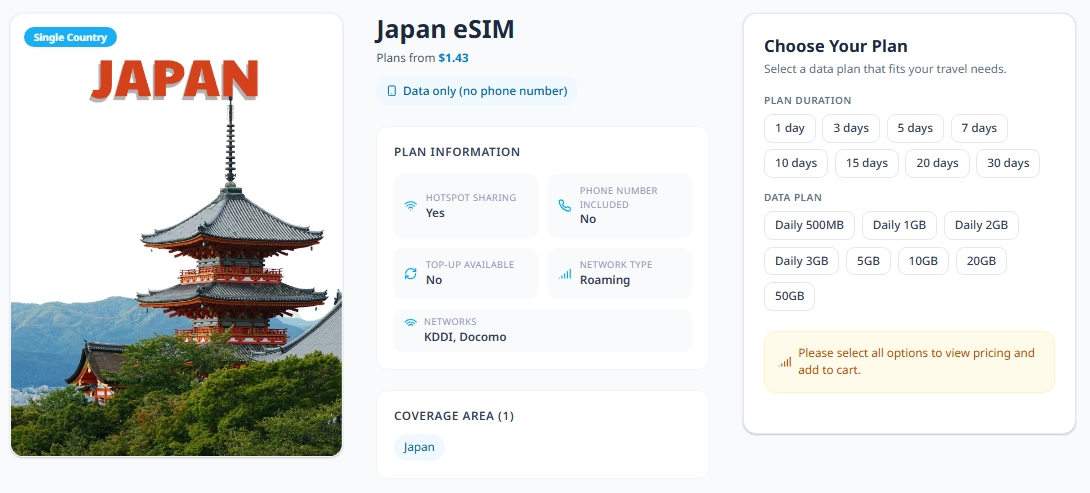The height and width of the screenshot is (493, 1090).
Task: Select the 3 days plan duration
Action: click(851, 128)
